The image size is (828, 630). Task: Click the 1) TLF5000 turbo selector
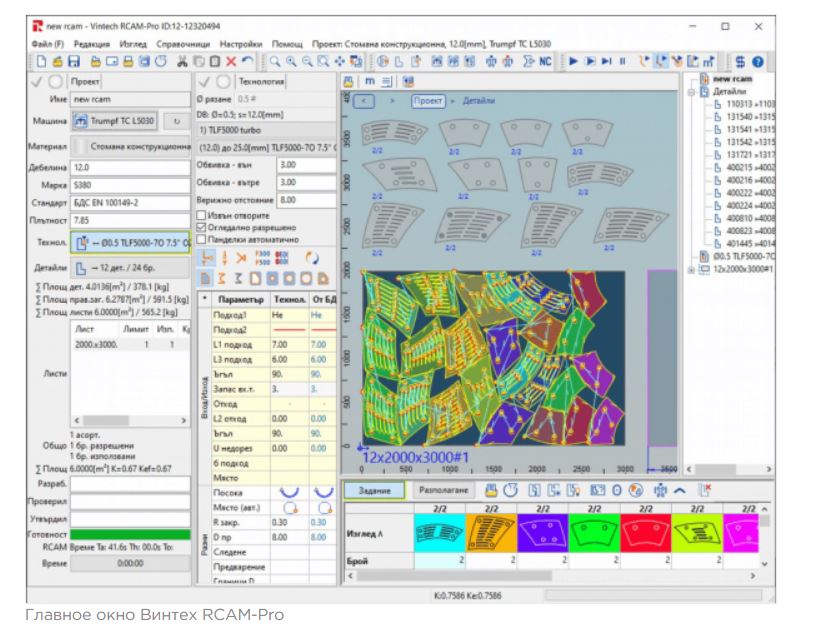pos(266,130)
